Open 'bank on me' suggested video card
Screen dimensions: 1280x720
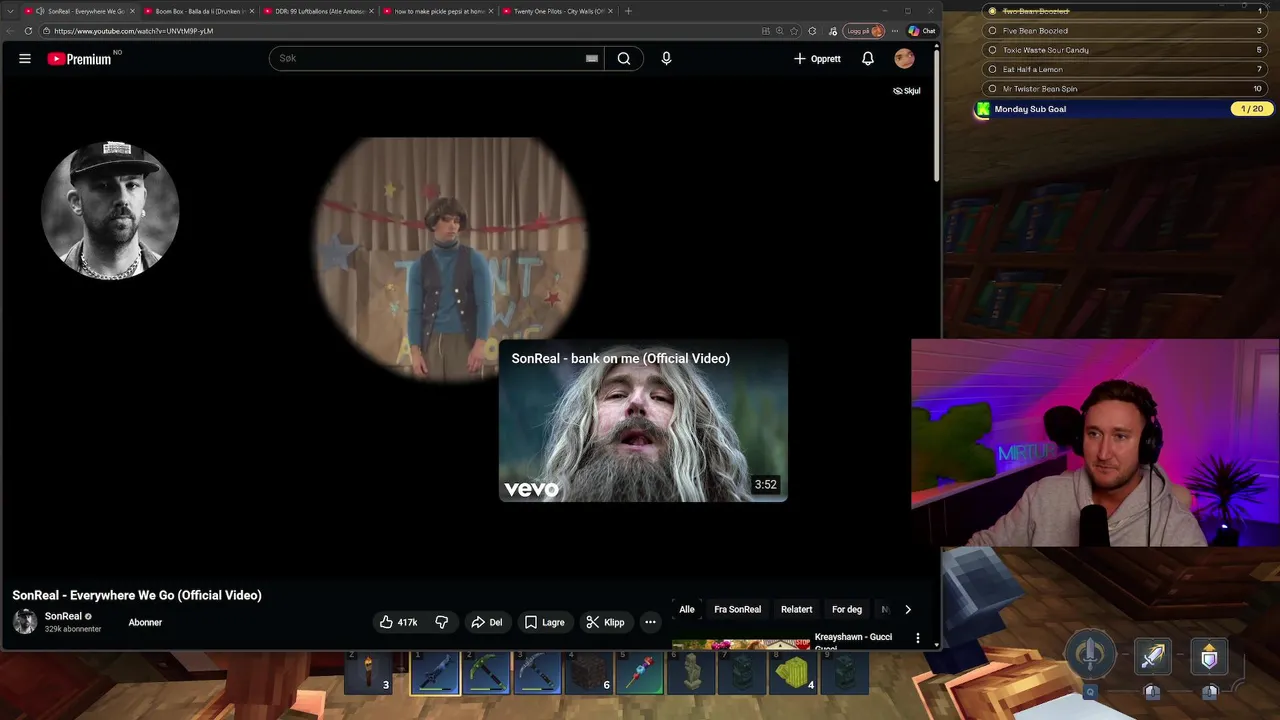[643, 421]
